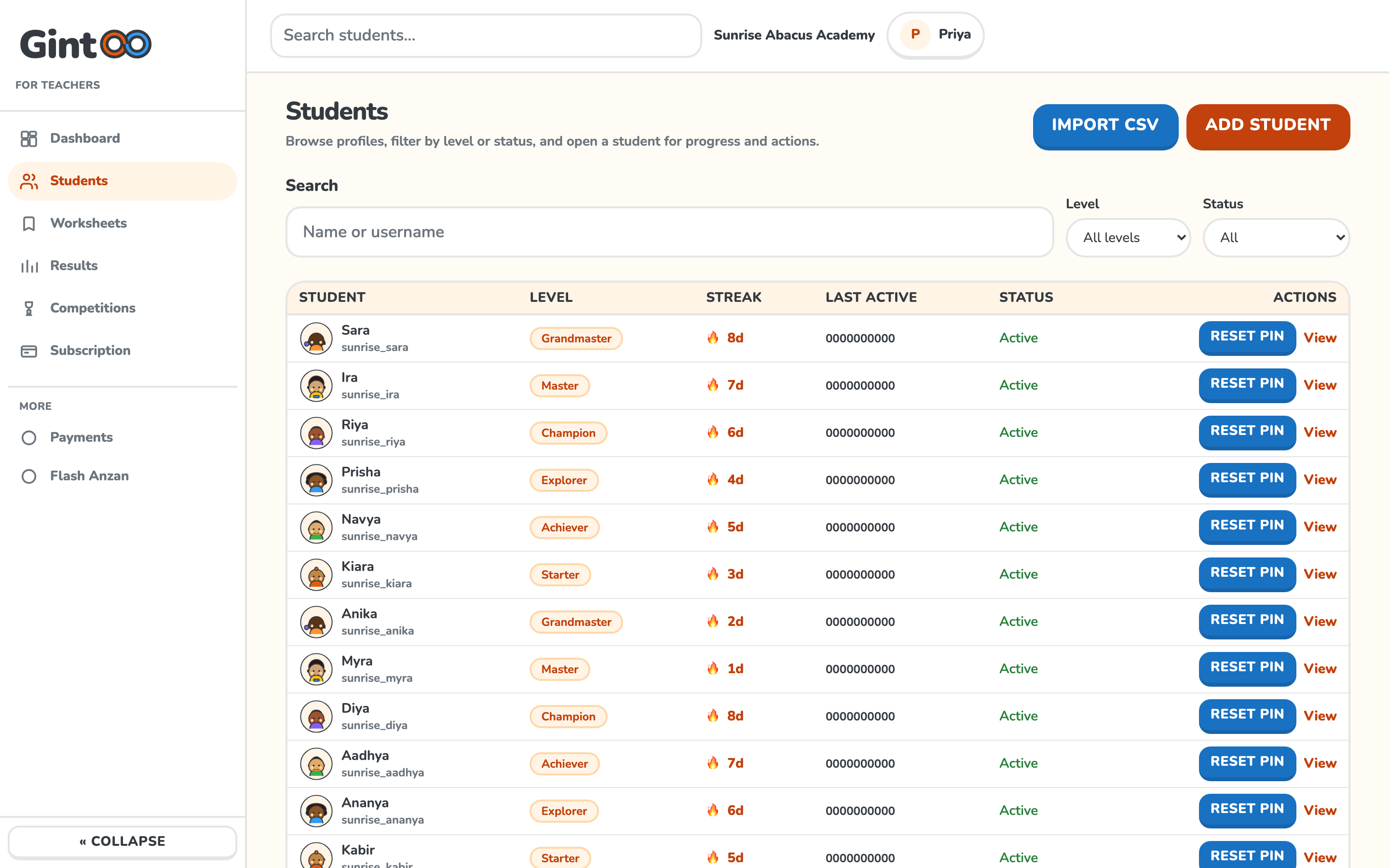The image size is (1389, 868).
Task: Click the Flash Anzan circle icon
Action: 29,476
